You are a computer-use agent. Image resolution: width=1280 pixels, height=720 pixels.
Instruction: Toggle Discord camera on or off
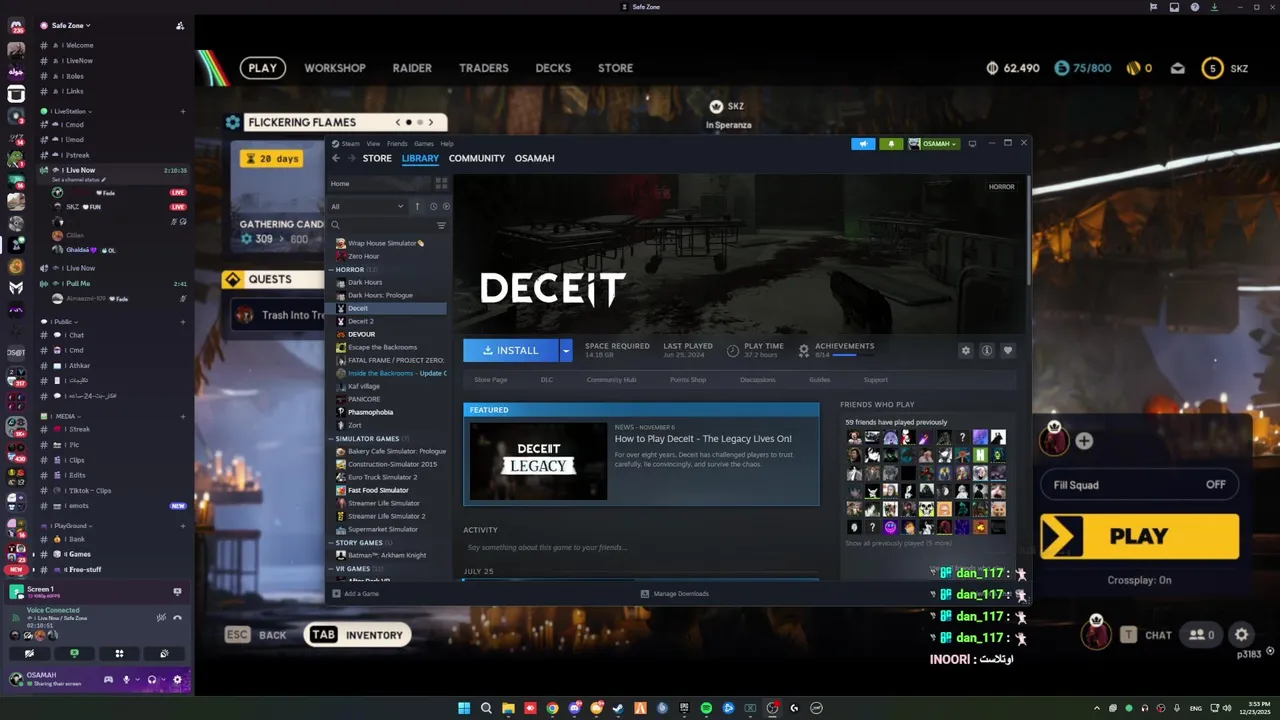(29, 653)
